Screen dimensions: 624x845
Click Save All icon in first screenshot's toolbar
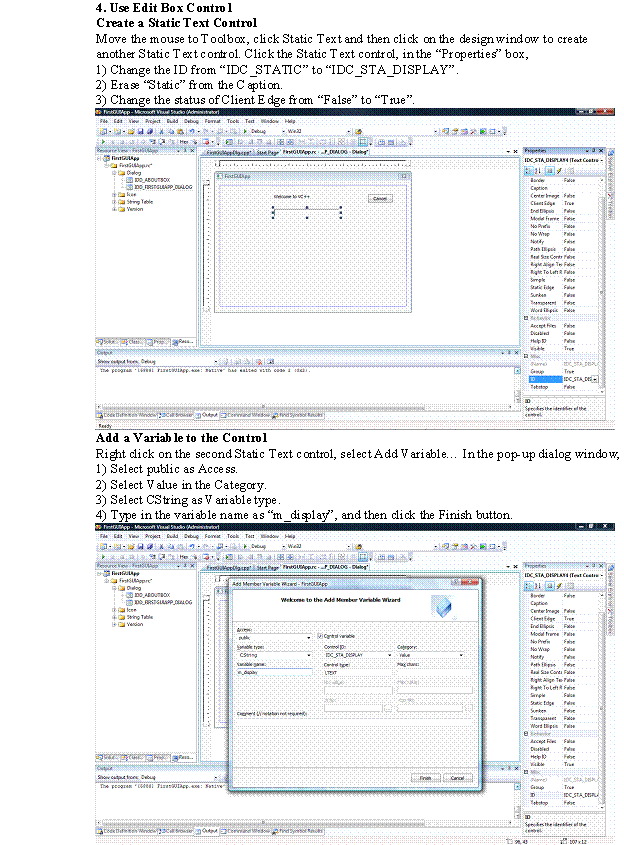[x=149, y=131]
